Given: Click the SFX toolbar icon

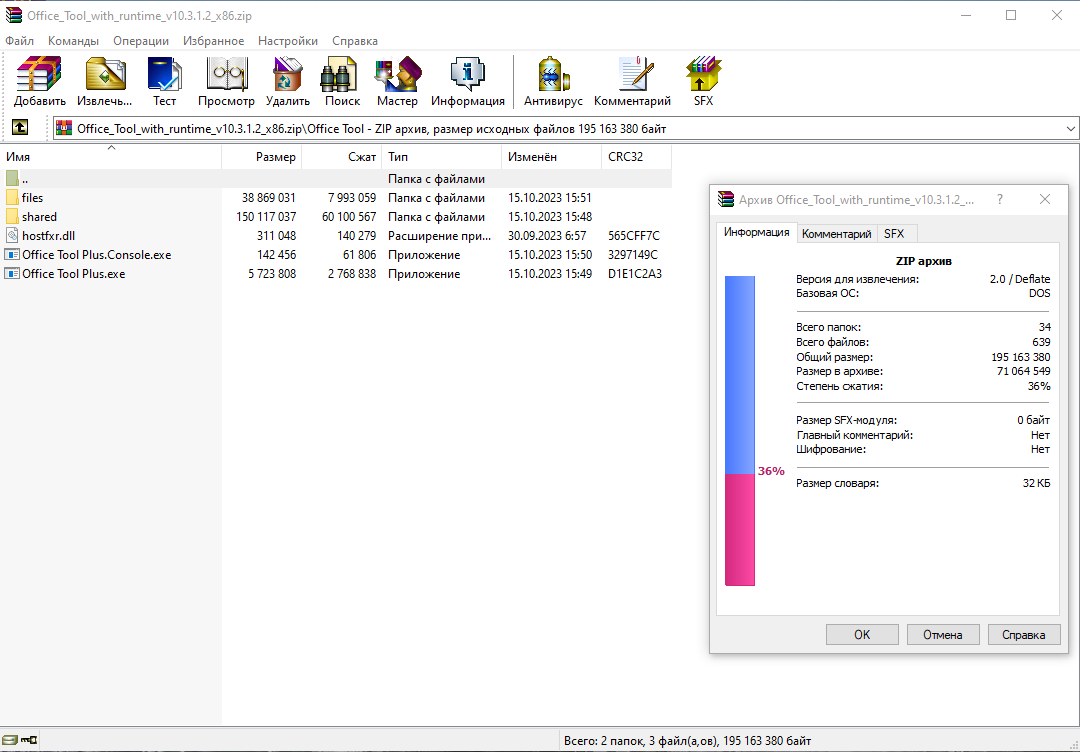Looking at the screenshot, I should (703, 74).
